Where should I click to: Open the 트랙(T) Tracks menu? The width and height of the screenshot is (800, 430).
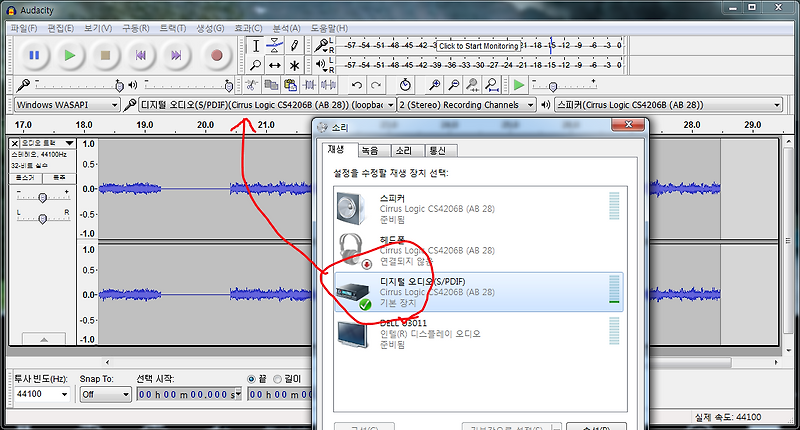click(x=172, y=29)
